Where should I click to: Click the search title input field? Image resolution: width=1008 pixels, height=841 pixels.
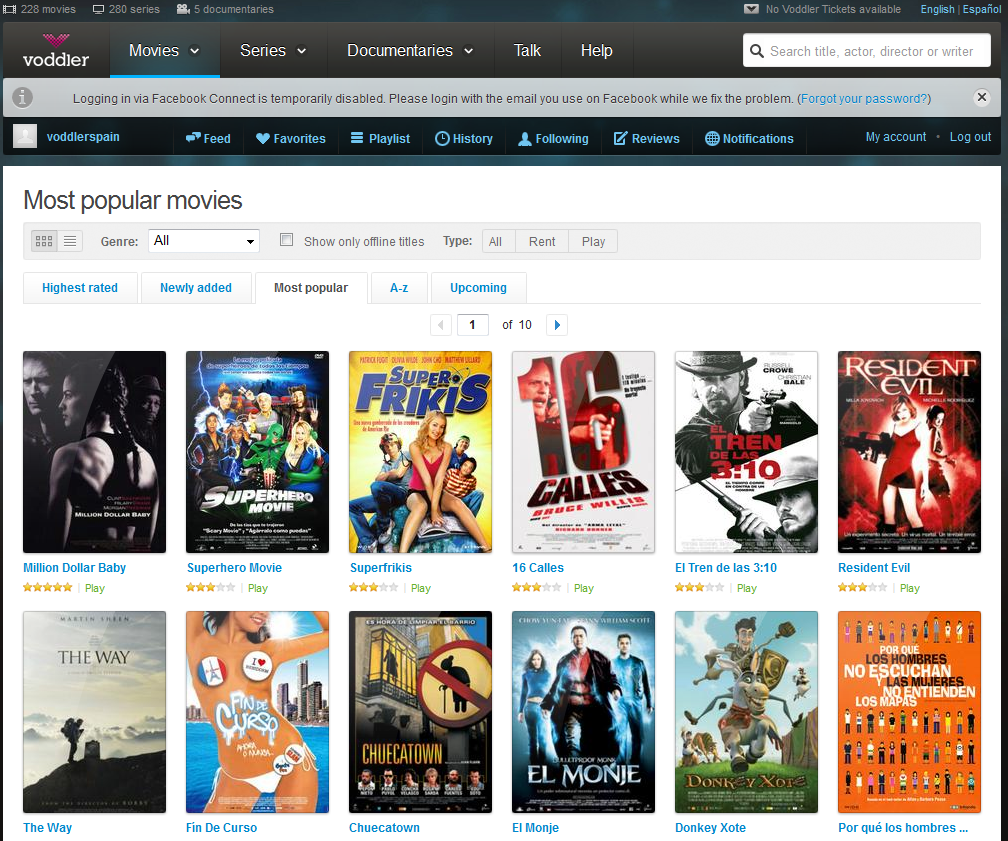click(866, 51)
